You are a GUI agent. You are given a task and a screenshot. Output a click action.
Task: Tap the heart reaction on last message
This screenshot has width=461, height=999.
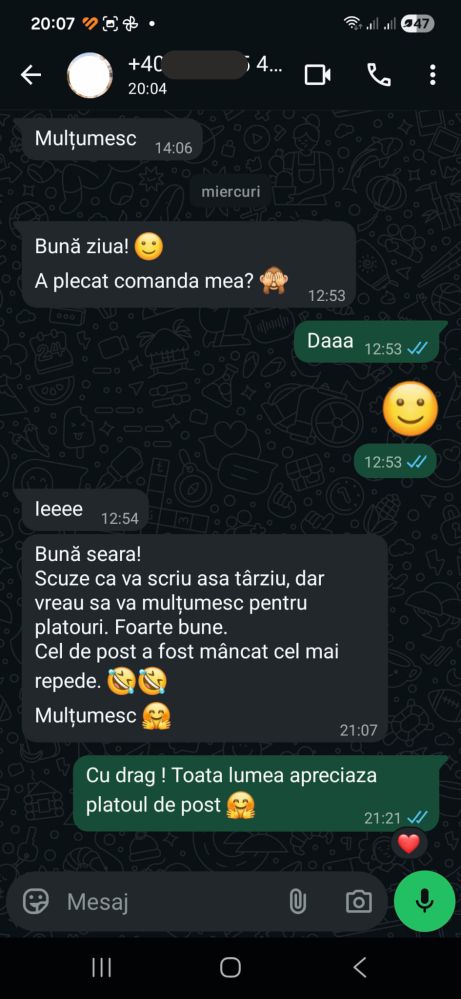pyautogui.click(x=409, y=844)
